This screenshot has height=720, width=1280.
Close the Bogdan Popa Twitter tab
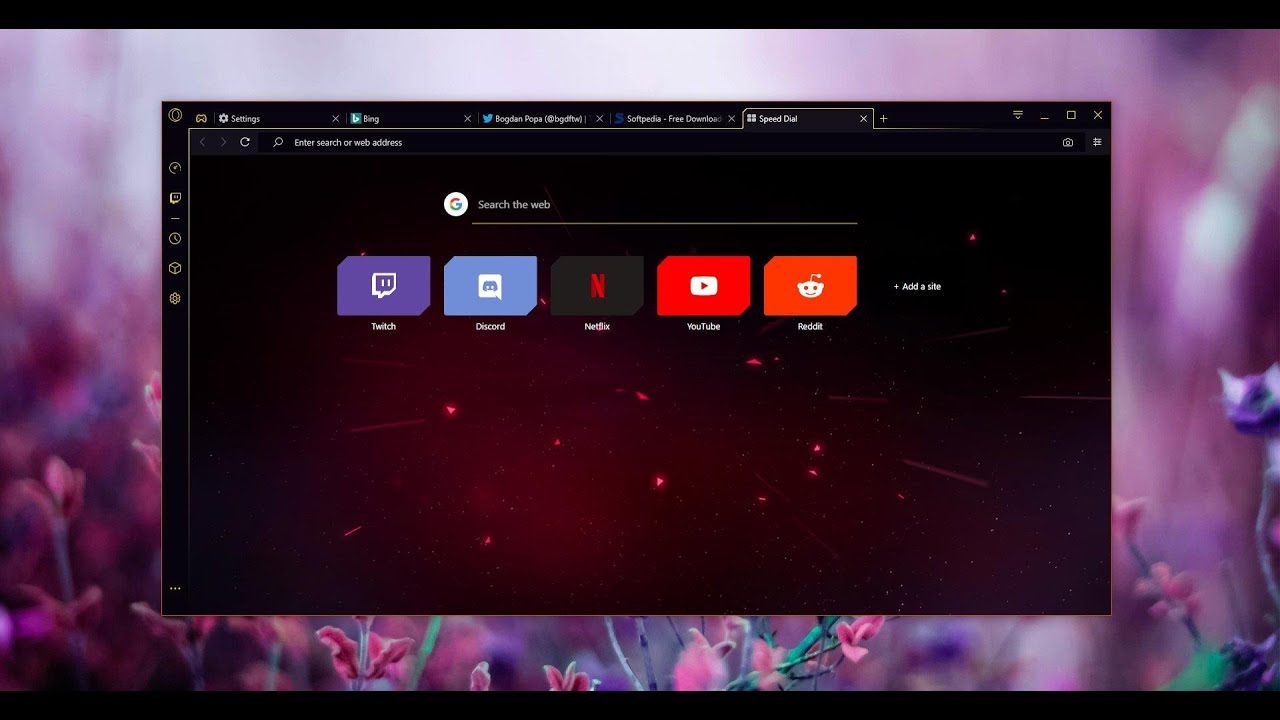[599, 118]
